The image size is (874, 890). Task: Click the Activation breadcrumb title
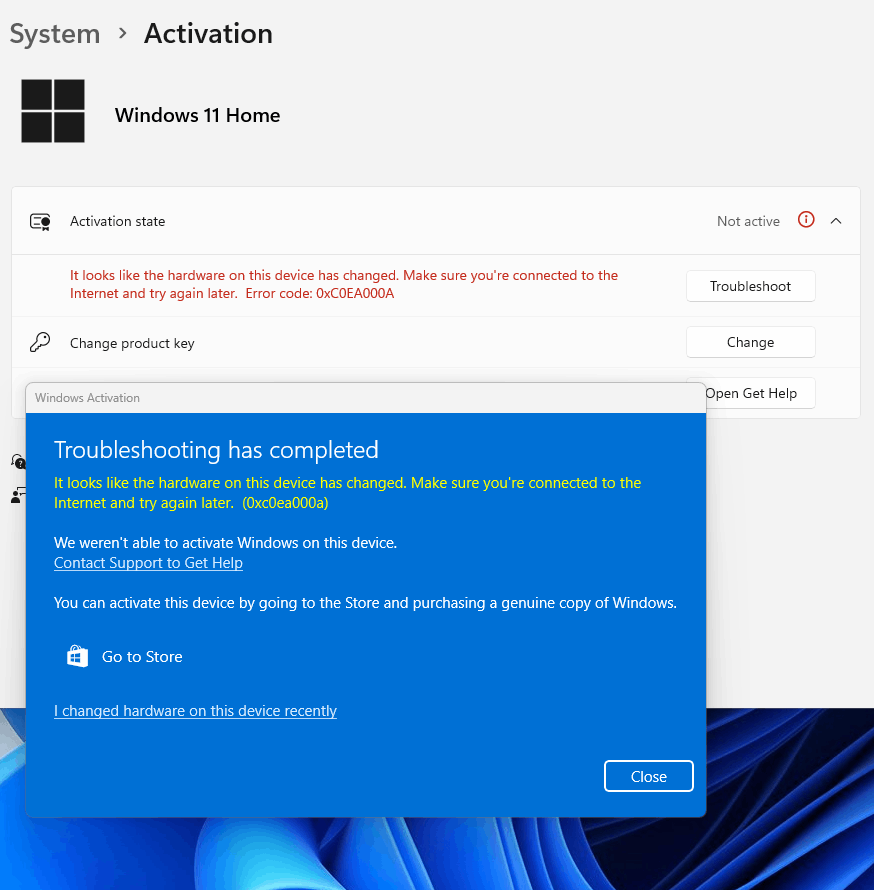click(208, 33)
